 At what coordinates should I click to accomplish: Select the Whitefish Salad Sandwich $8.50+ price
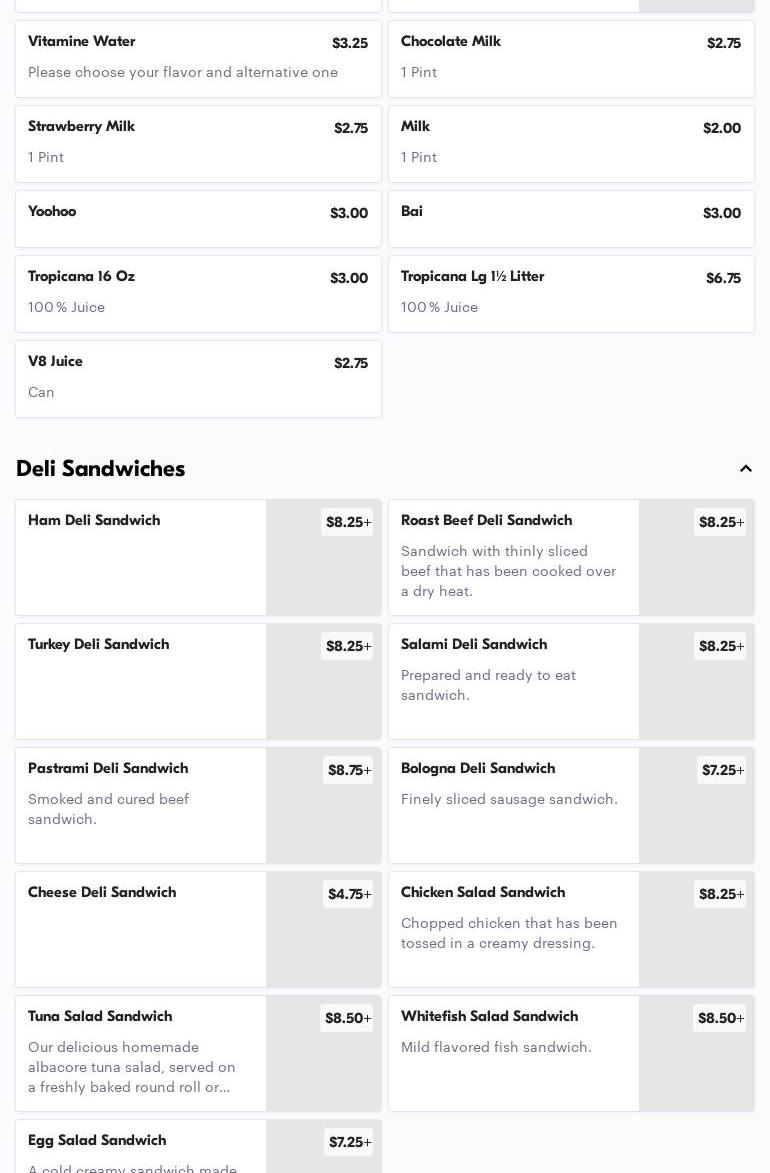coord(720,1018)
